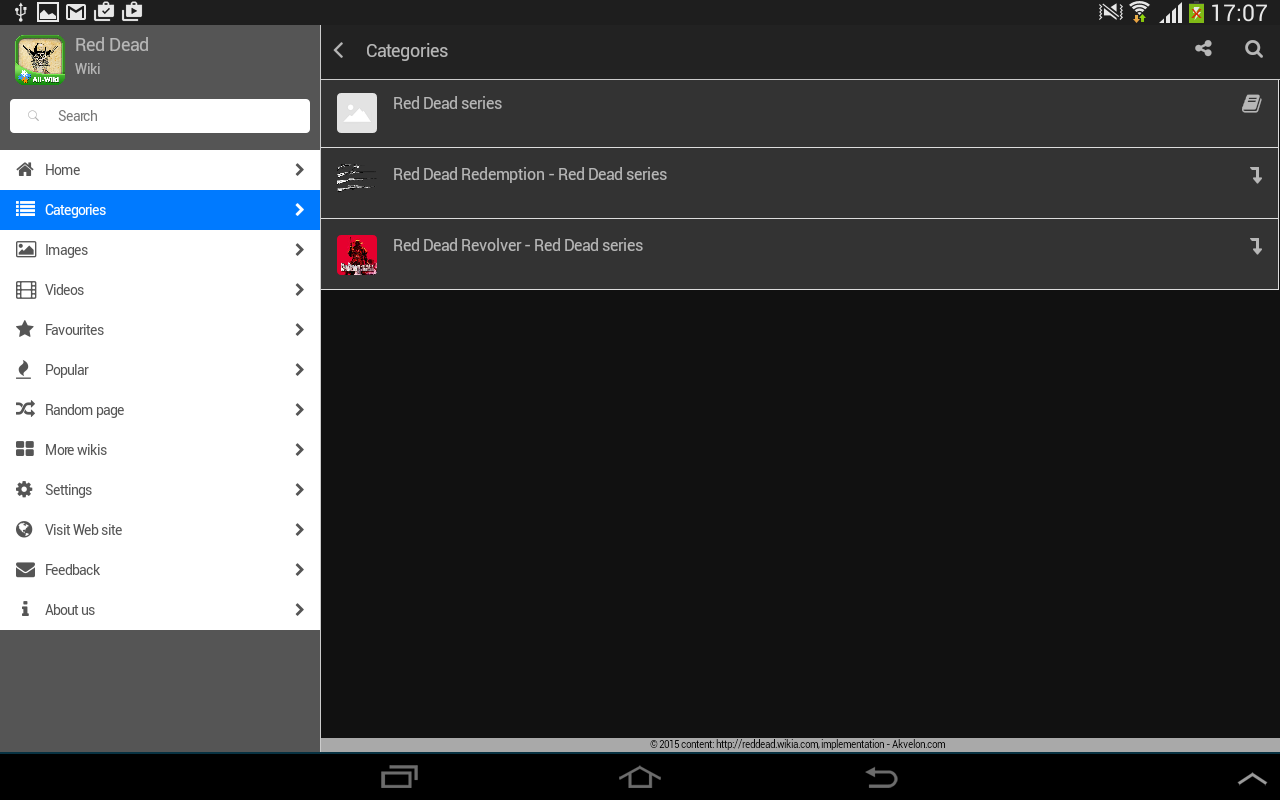Expand the Categories menu chevron
The height and width of the screenshot is (800, 1280).
[299, 210]
